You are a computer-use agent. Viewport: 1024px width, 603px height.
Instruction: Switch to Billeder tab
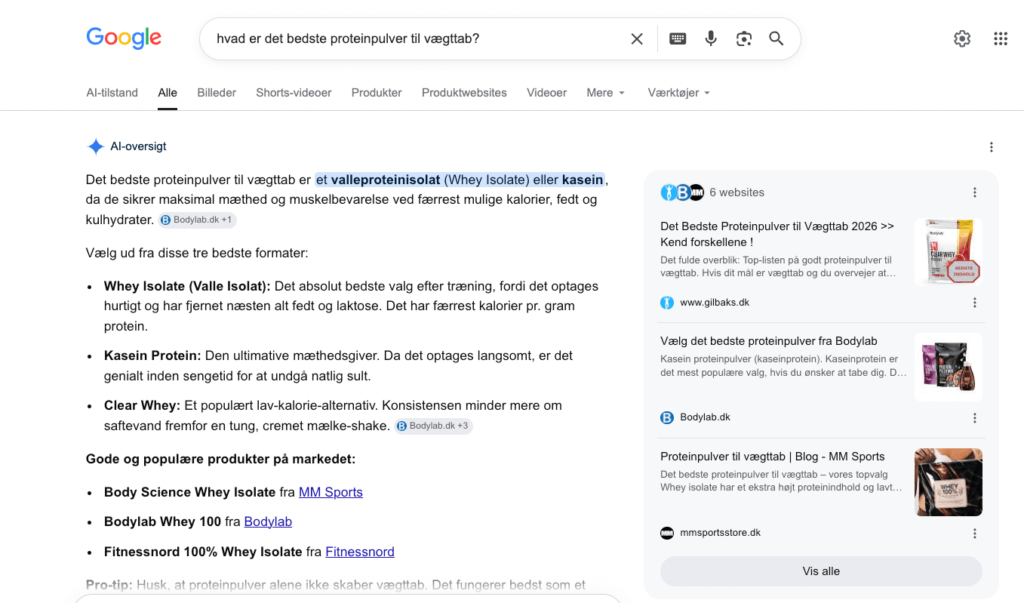pyautogui.click(x=216, y=93)
